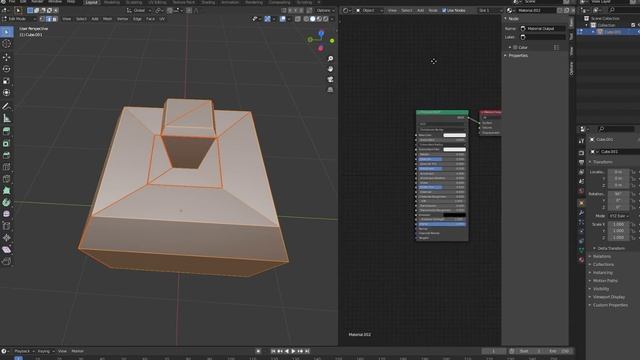
Task: Activate the Move tool
Action: point(7,57)
